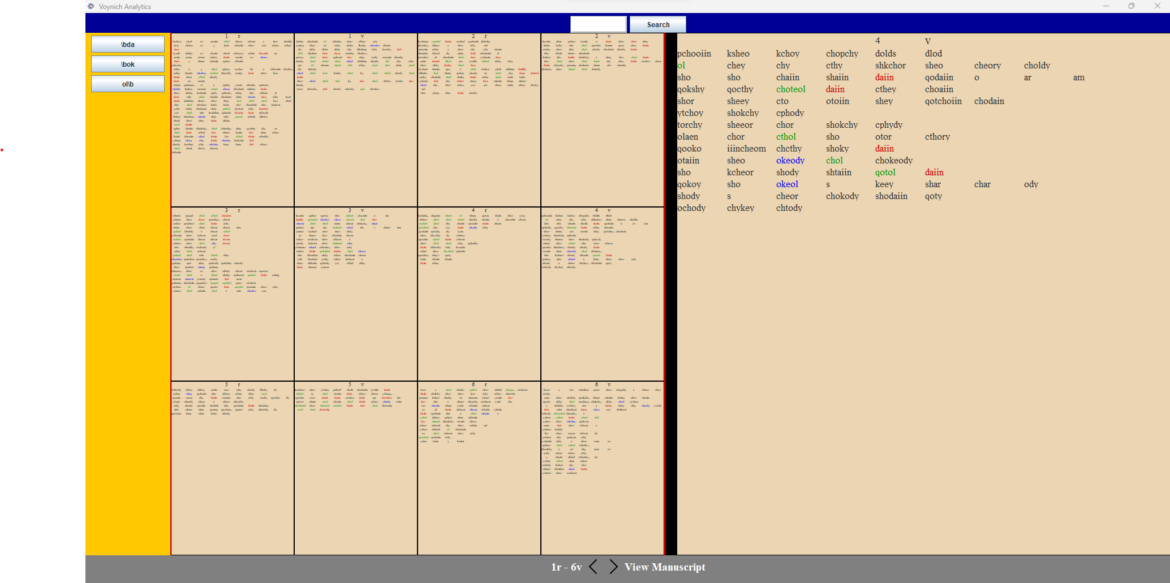This screenshot has height=583, width=1170.
Task: Open folio 6r page thumbnail
Action: pyautogui.click(x=479, y=468)
